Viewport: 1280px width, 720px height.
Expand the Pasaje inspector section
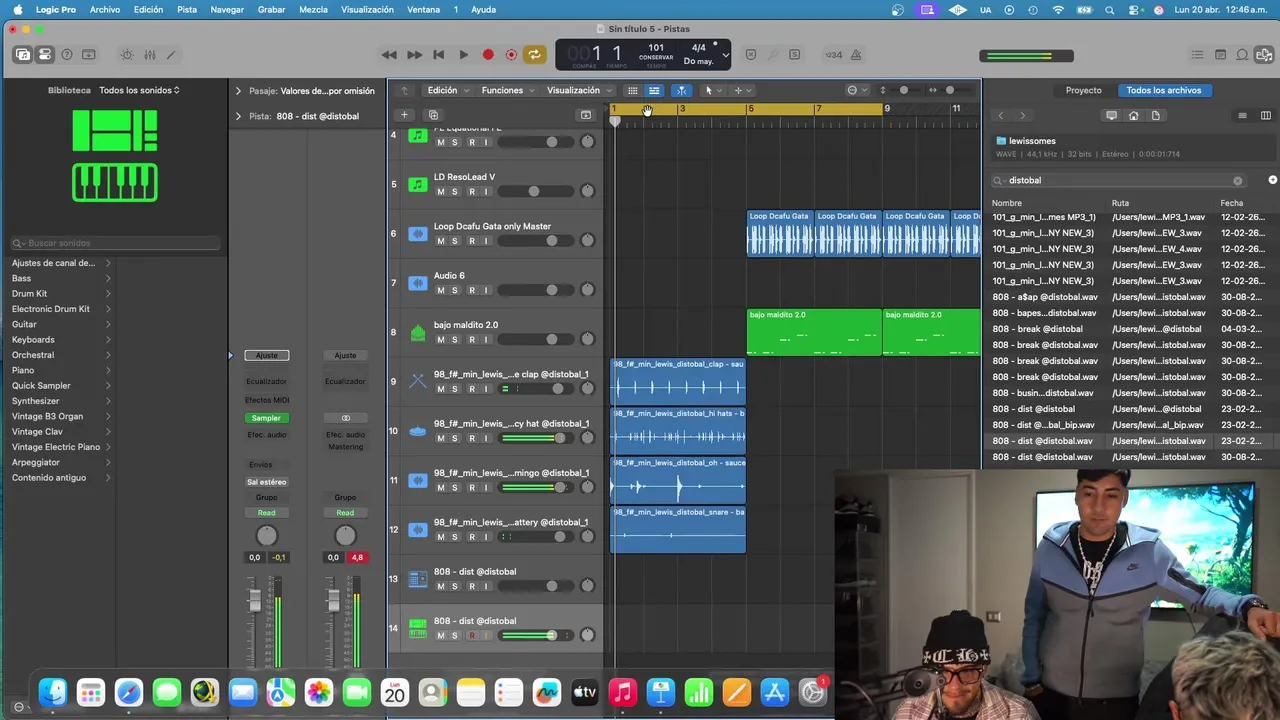[x=238, y=91]
